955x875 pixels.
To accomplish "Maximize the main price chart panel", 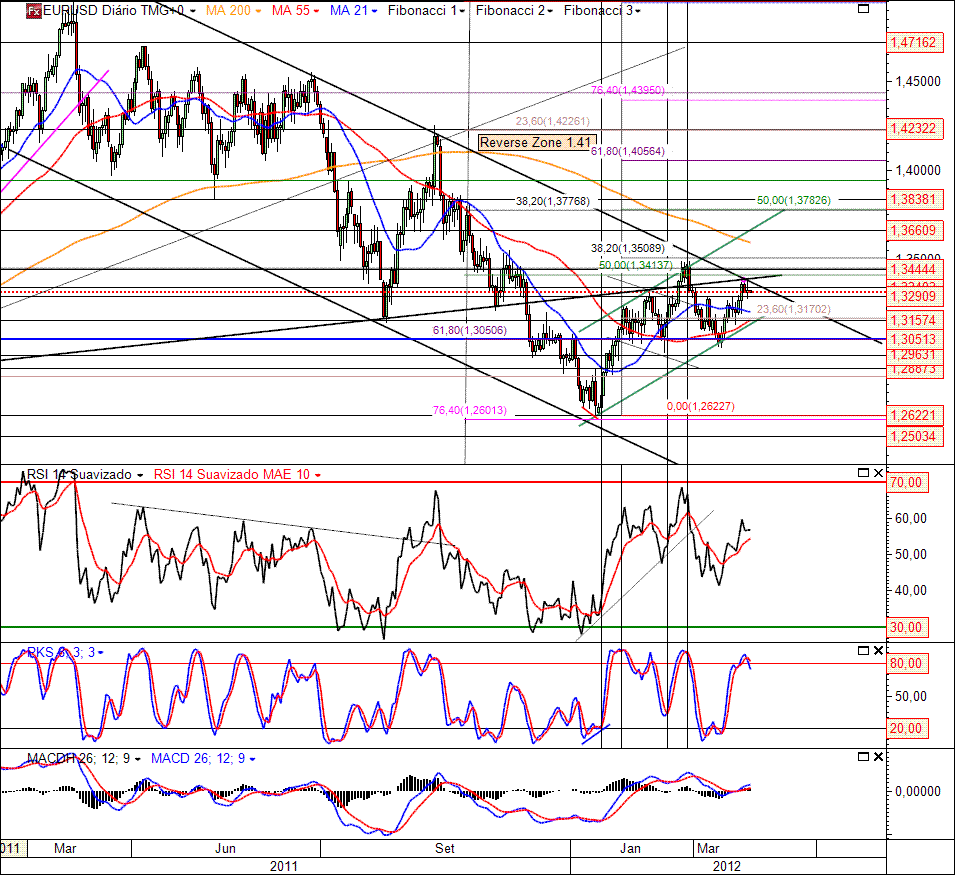I will coord(863,9).
